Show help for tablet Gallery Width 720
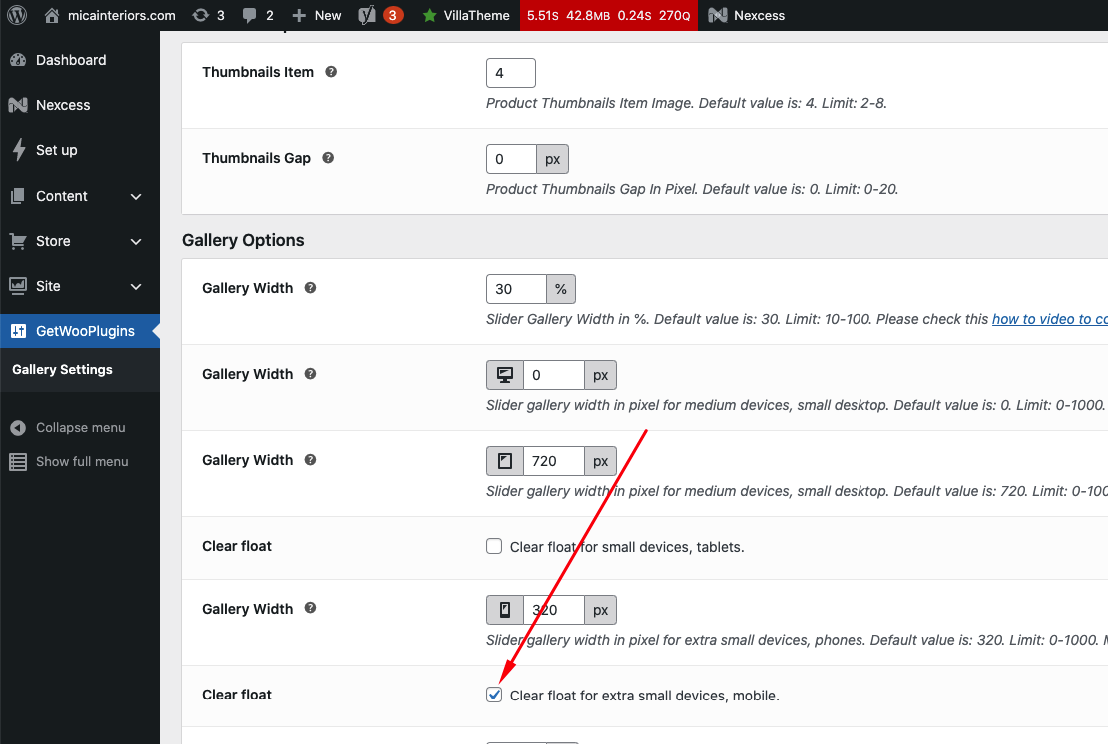 (310, 460)
